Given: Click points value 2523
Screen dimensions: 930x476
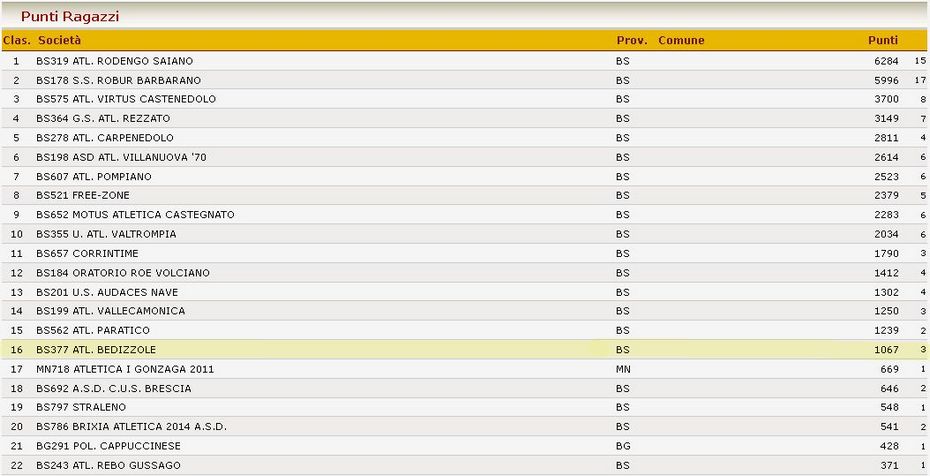Looking at the screenshot, I should (886, 177).
